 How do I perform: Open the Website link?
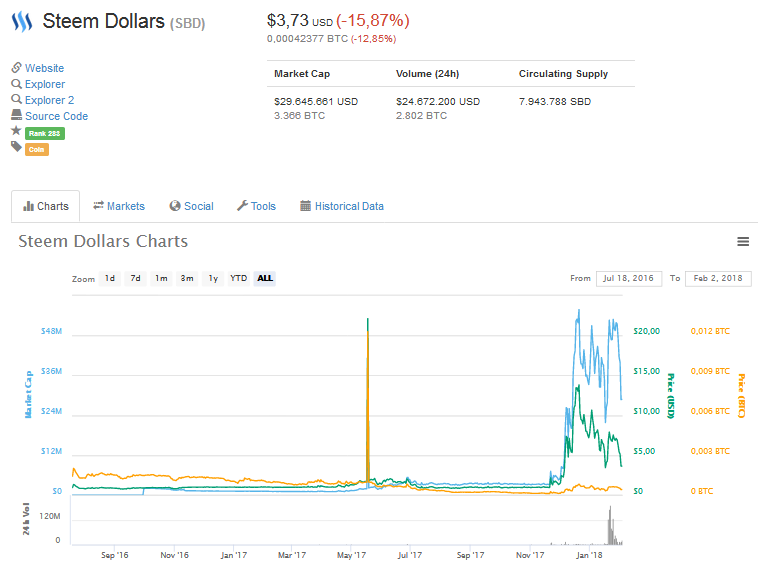tap(44, 68)
